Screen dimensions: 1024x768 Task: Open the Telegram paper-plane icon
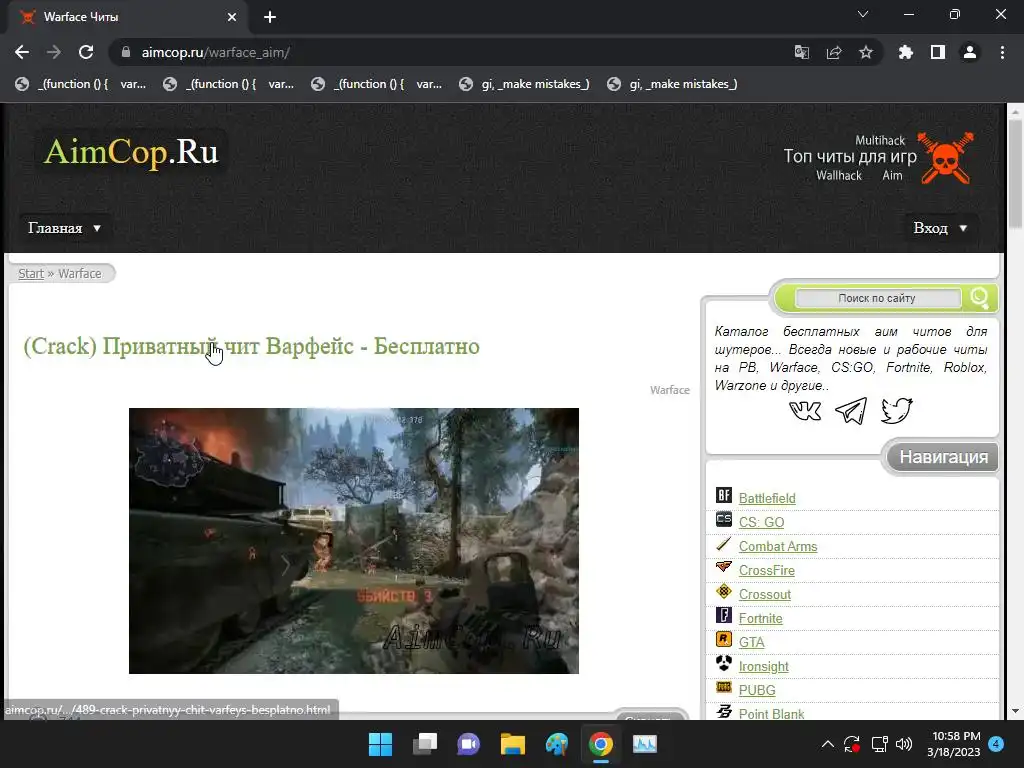(851, 411)
